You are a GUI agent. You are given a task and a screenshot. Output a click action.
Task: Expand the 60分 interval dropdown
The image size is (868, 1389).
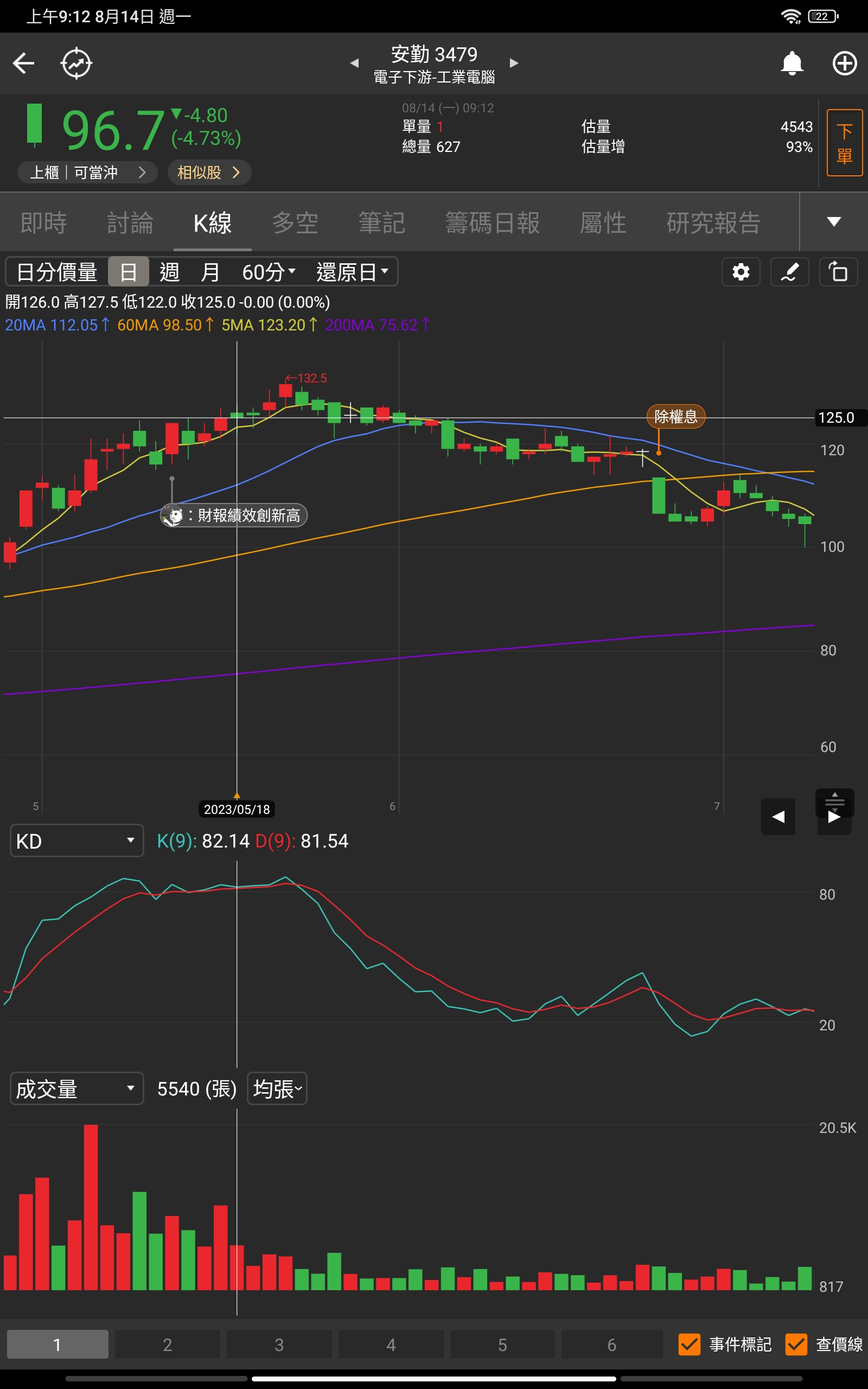coord(268,272)
